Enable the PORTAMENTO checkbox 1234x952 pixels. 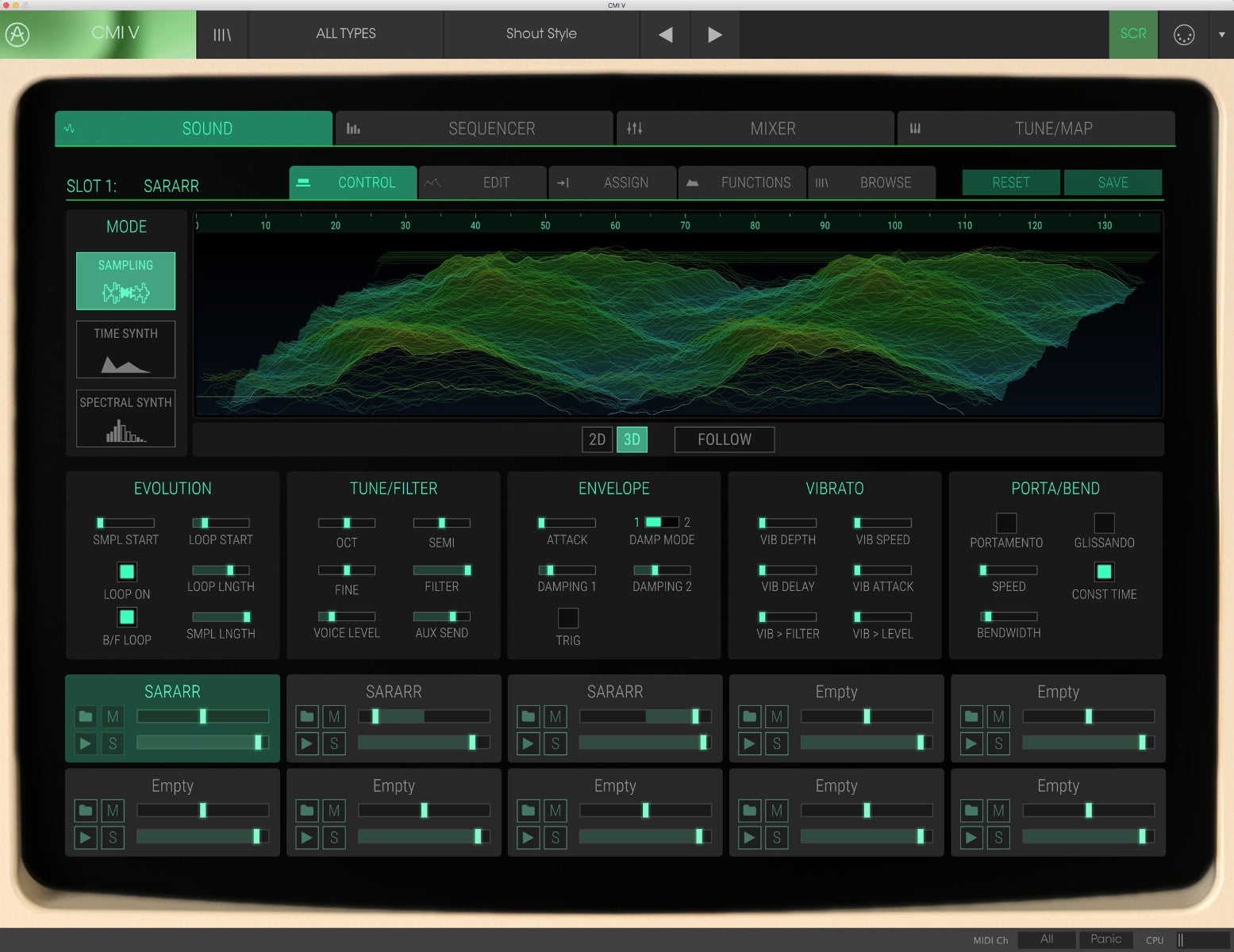1006,523
